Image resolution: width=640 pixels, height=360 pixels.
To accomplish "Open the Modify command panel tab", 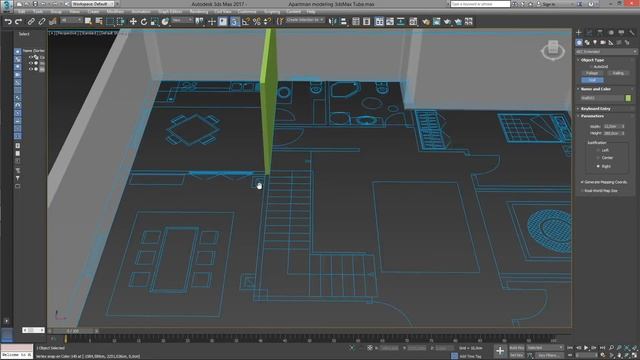I will click(589, 32).
